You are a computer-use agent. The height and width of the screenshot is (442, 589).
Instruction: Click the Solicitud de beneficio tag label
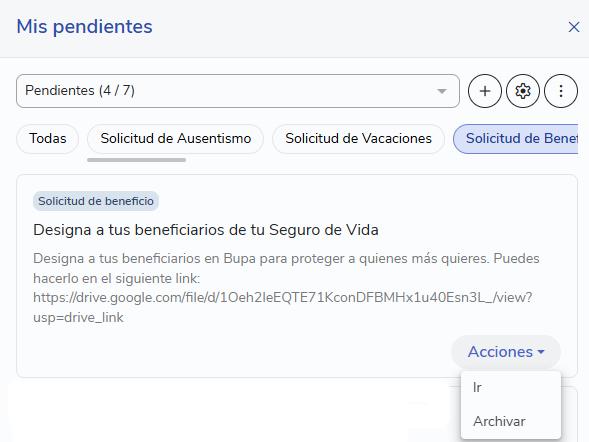96,201
